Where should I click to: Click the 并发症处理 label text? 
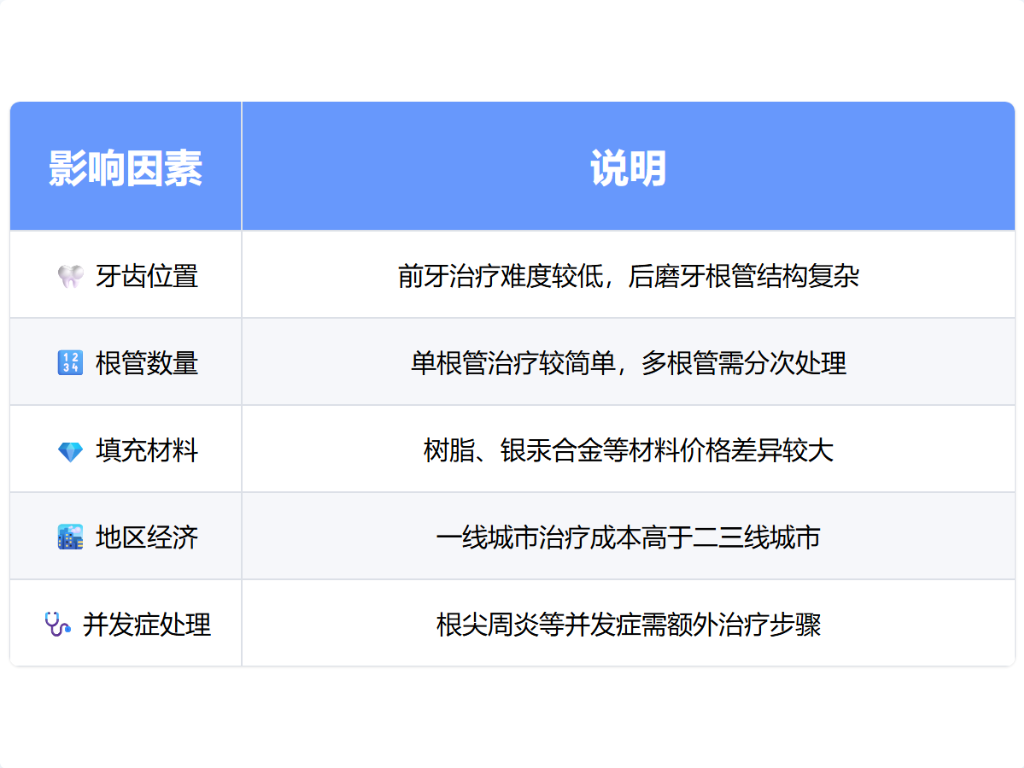click(x=147, y=625)
